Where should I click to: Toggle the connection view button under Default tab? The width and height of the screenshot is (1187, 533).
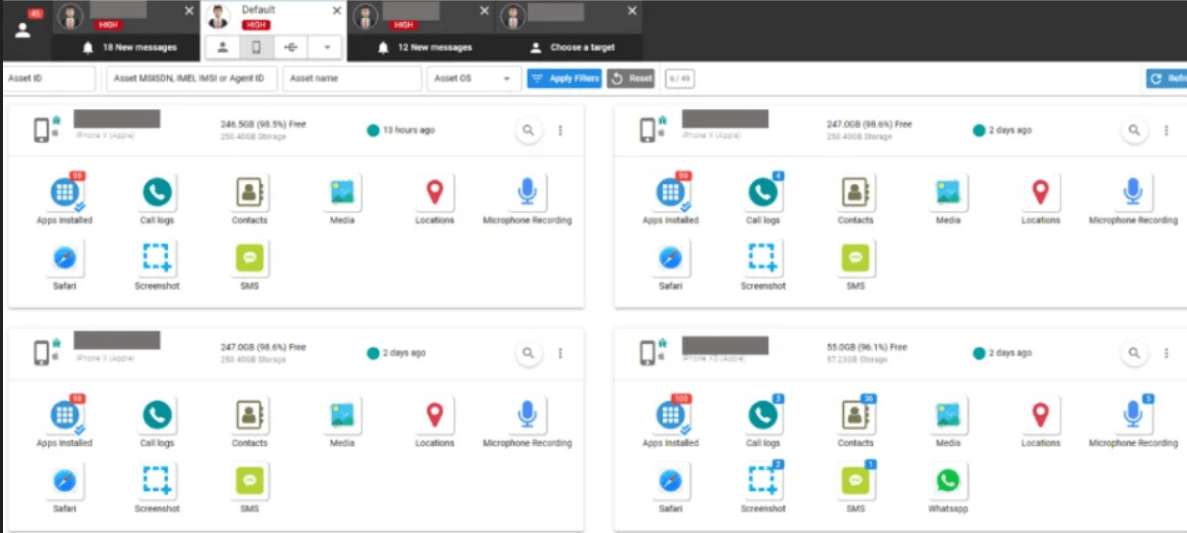(290, 47)
